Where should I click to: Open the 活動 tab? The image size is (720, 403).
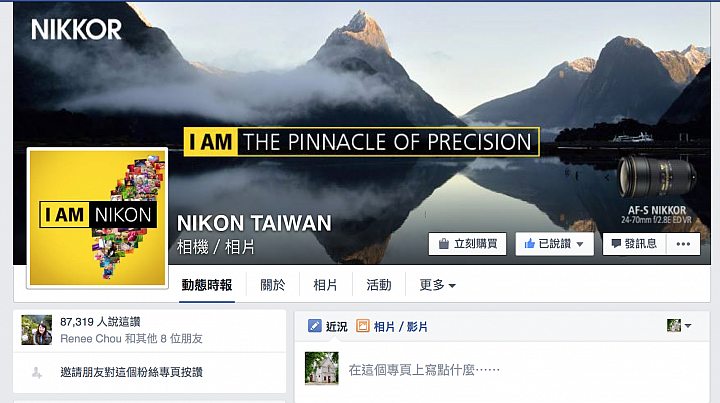[x=379, y=285]
